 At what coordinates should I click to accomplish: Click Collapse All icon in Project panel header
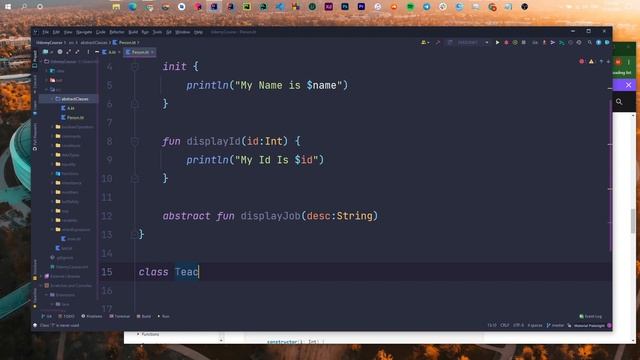77,52
